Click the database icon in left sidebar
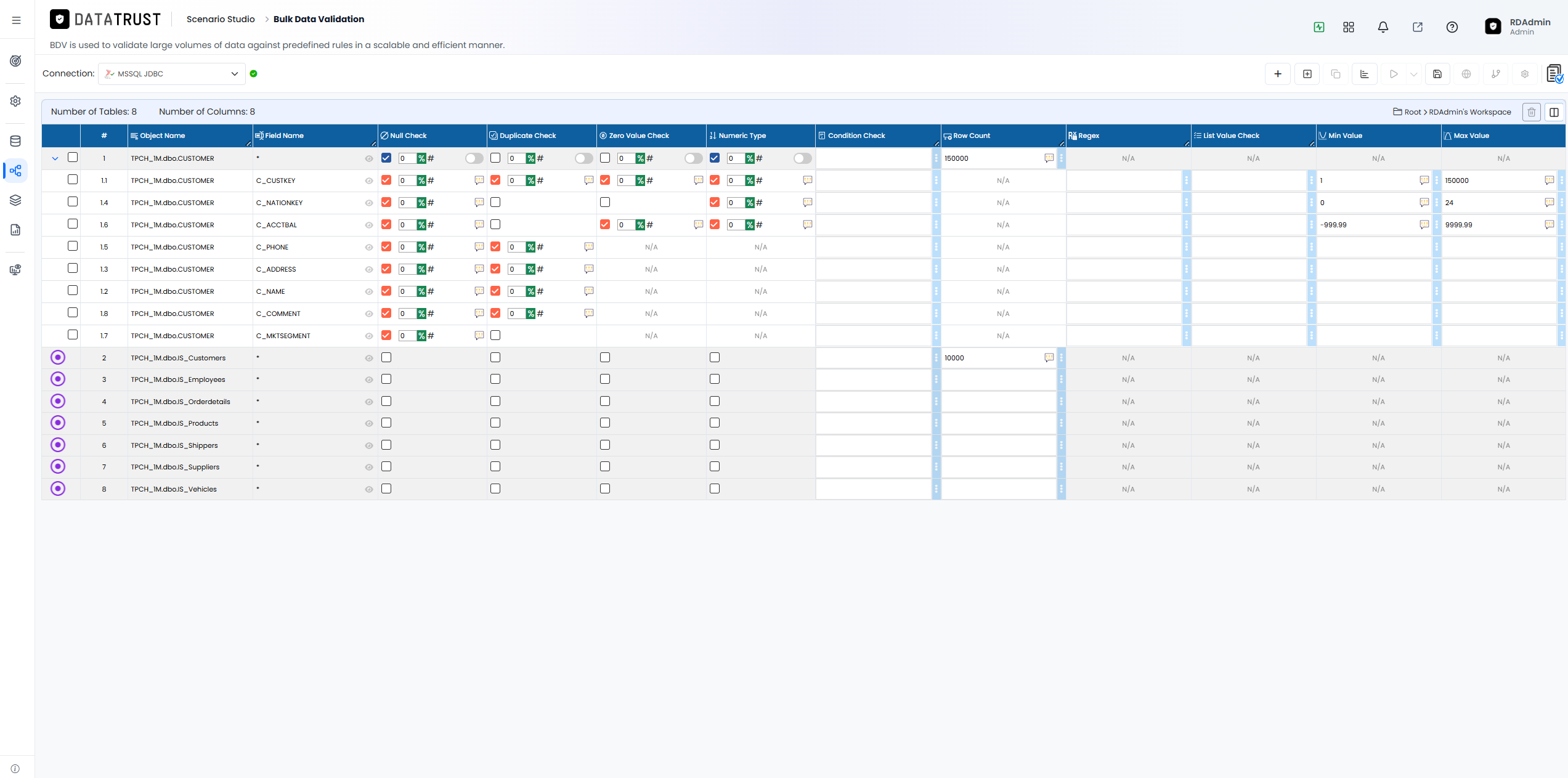Image resolution: width=1568 pixels, height=778 pixels. (x=16, y=141)
